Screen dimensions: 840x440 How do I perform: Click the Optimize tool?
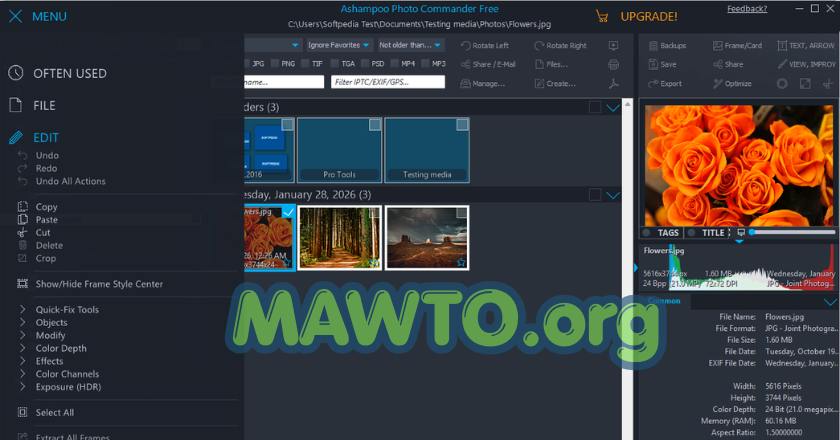click(x=732, y=84)
